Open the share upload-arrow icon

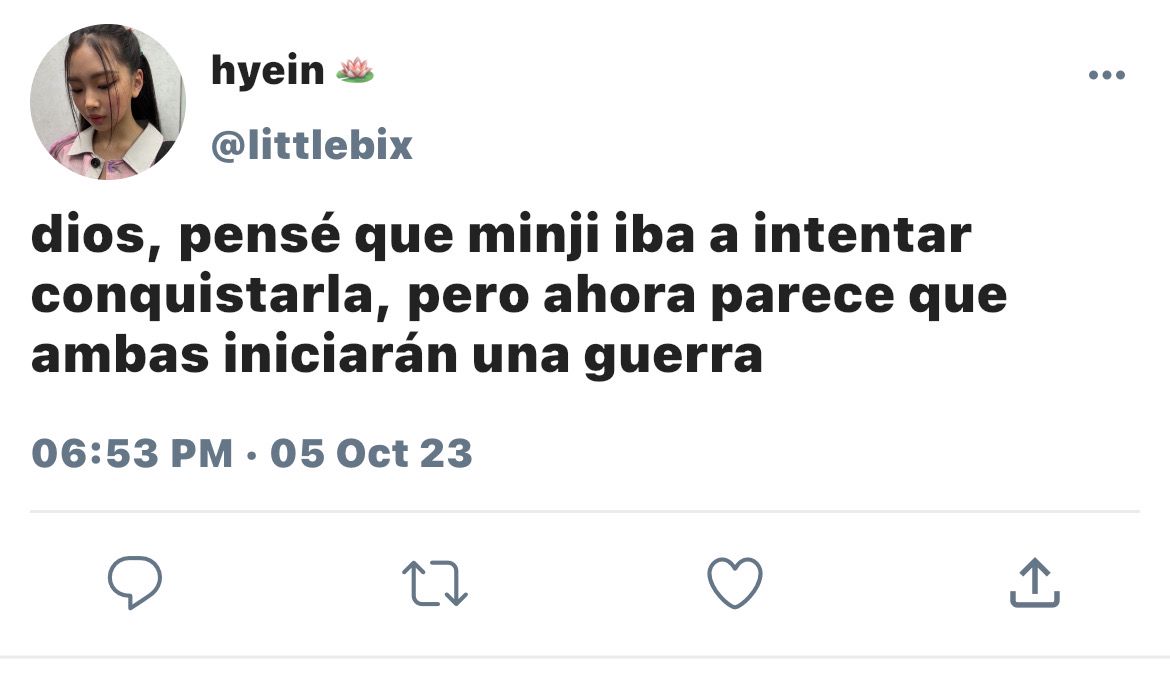(1035, 583)
